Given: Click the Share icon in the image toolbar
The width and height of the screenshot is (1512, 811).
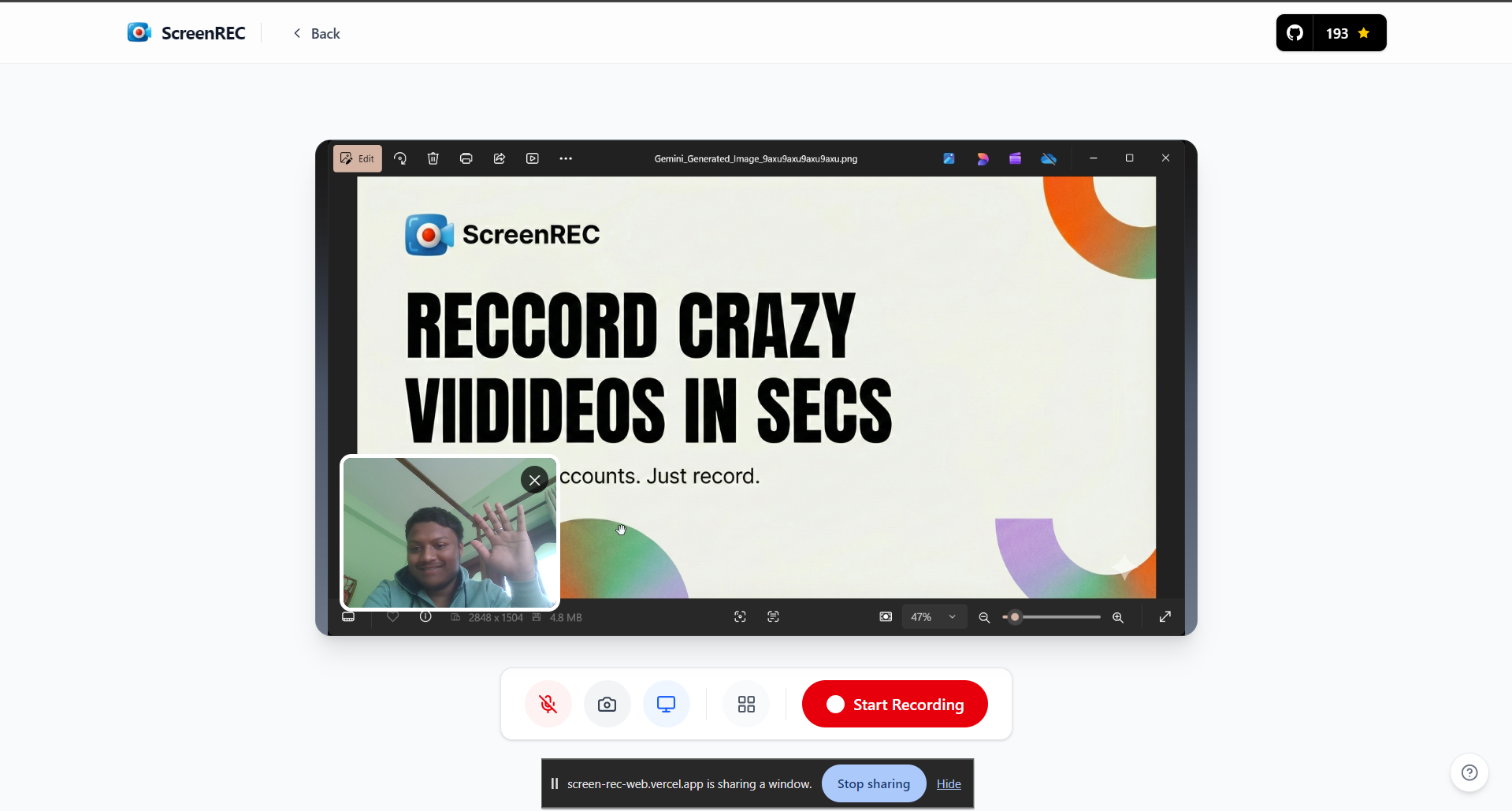Looking at the screenshot, I should [x=499, y=158].
